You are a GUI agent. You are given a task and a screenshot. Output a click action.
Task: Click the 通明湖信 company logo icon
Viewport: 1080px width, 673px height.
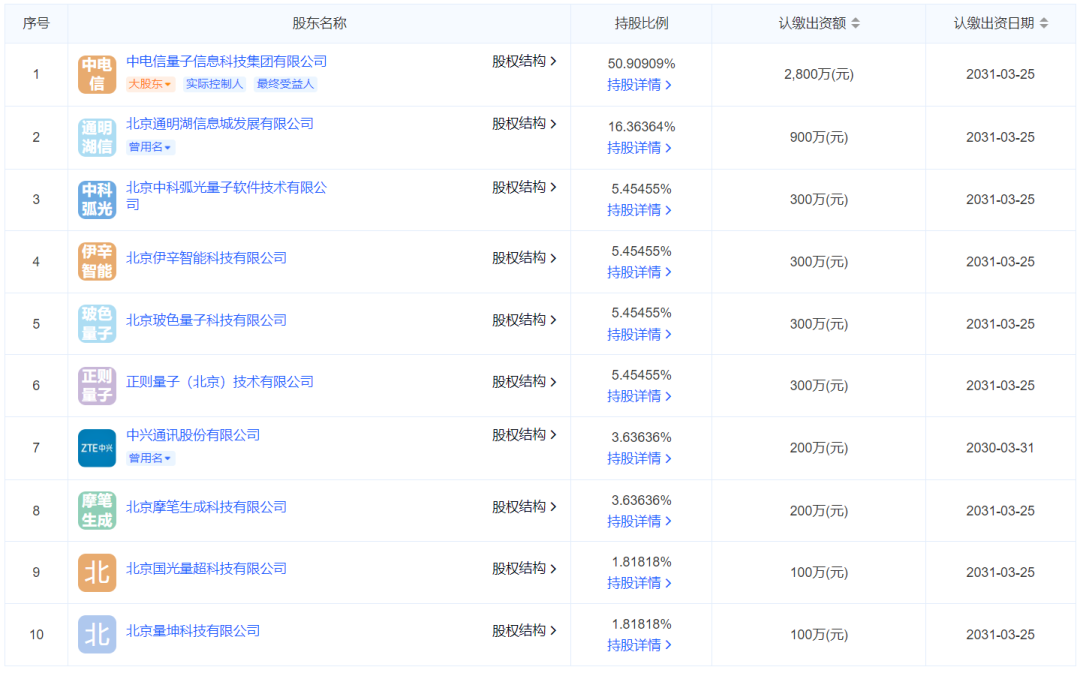click(97, 137)
